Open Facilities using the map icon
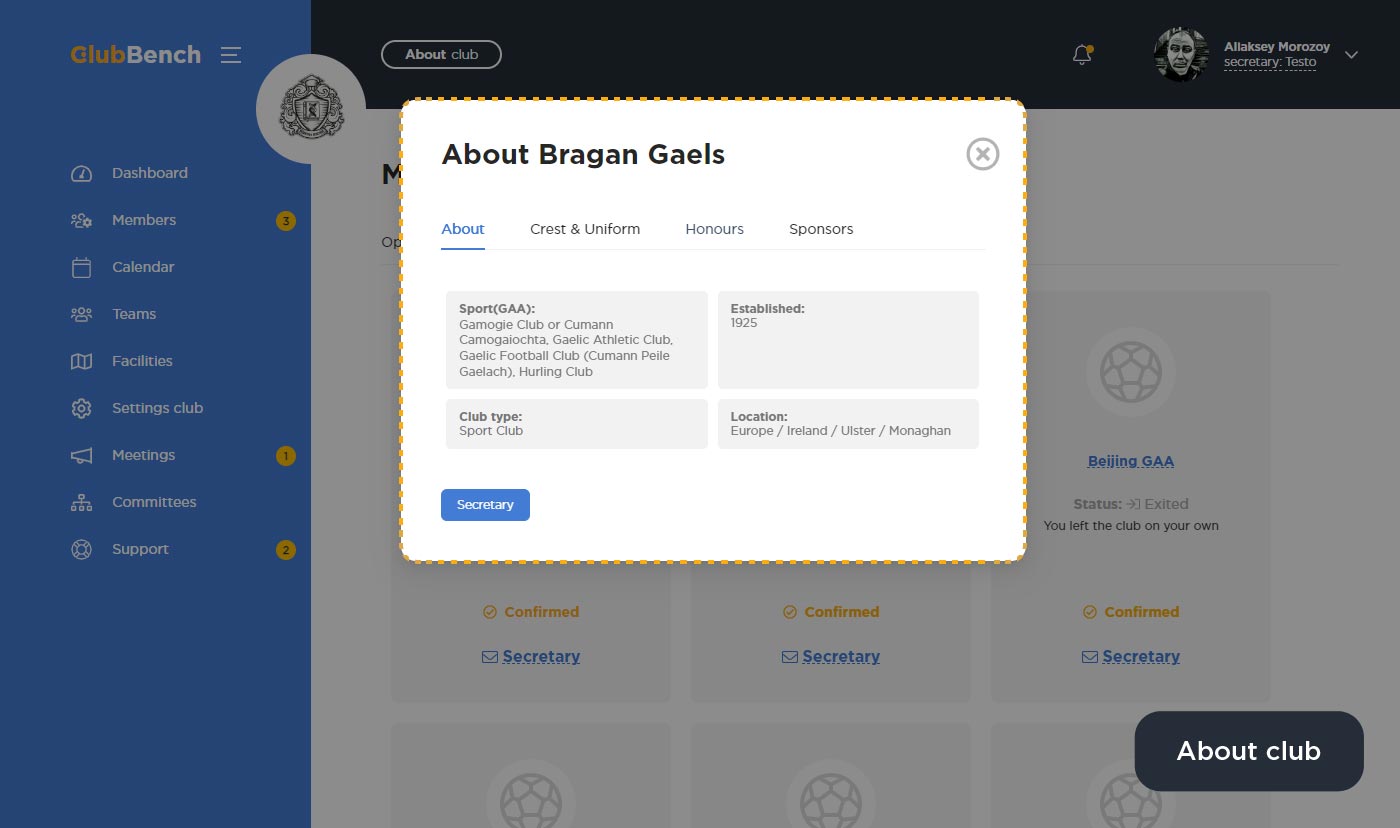 [81, 362]
